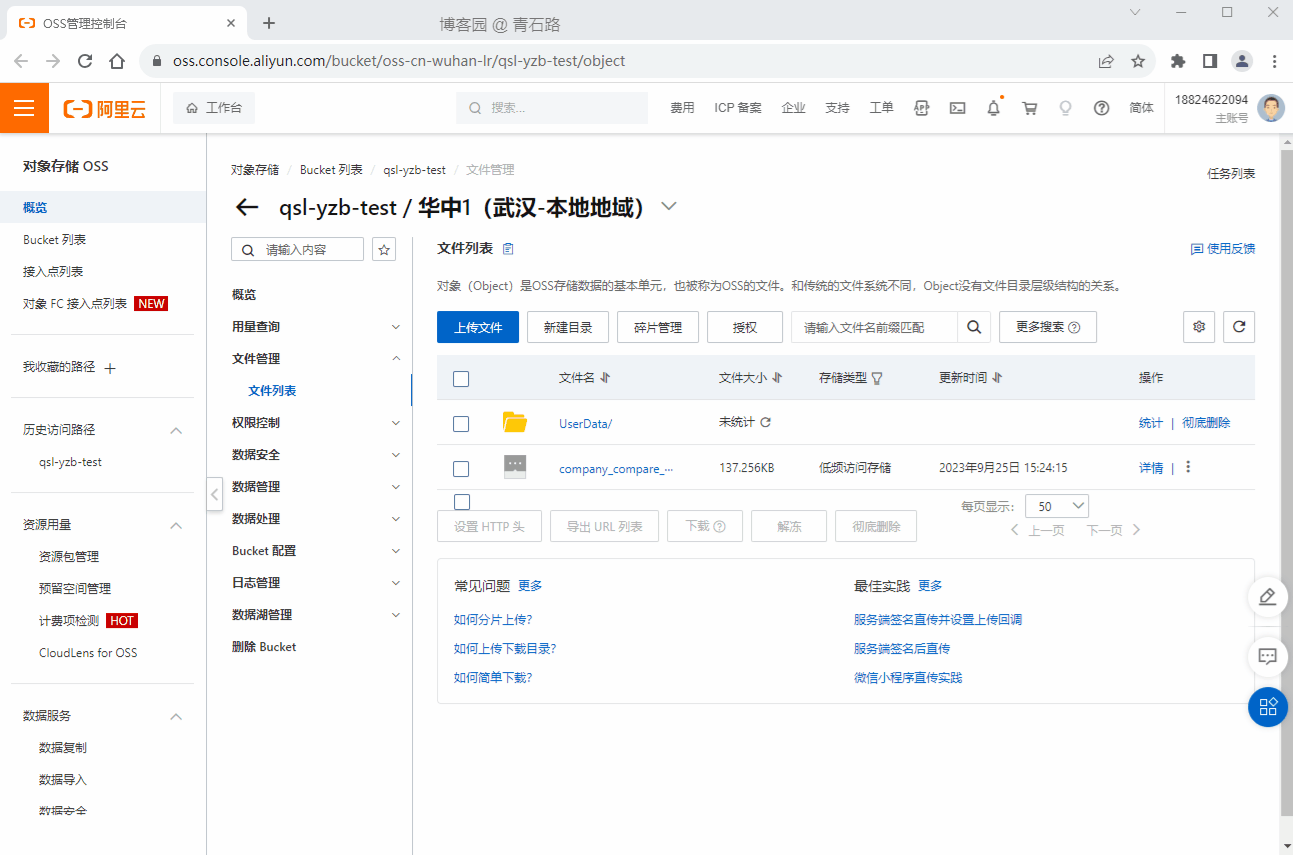This screenshot has height=855, width=1293.
Task: Click the back arrow beside qsl-yzb-test
Action: pyautogui.click(x=246, y=207)
